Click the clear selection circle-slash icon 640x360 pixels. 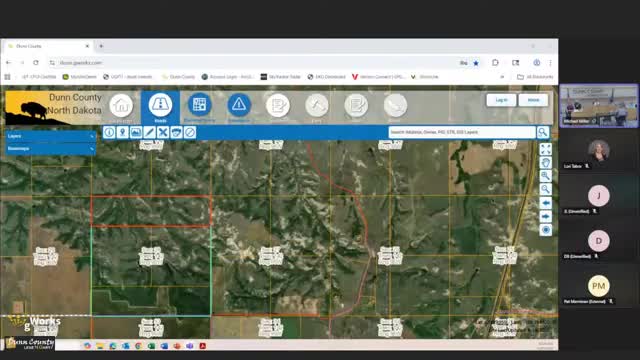pyautogui.click(x=190, y=132)
